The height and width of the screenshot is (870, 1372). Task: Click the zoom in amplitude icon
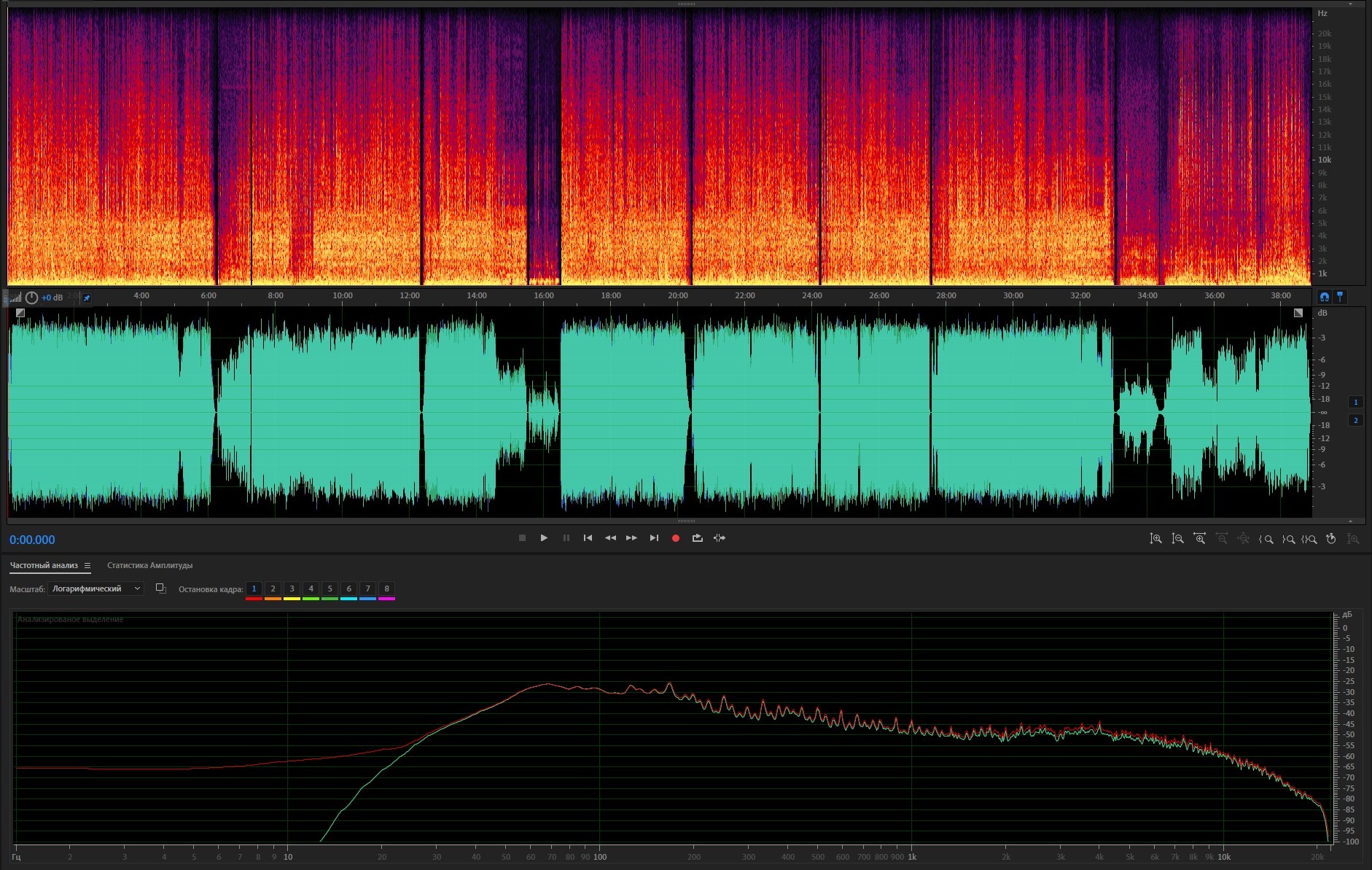pyautogui.click(x=1155, y=539)
